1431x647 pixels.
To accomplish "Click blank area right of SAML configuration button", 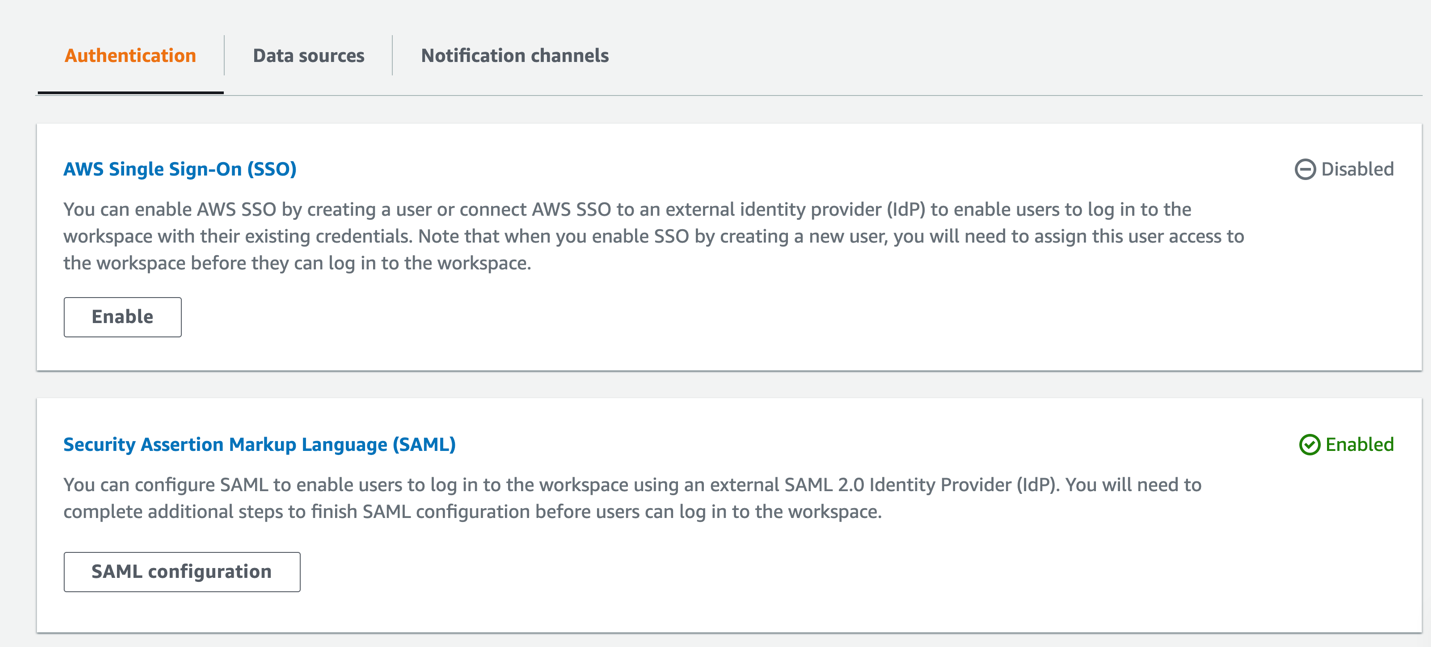I will [800, 572].
